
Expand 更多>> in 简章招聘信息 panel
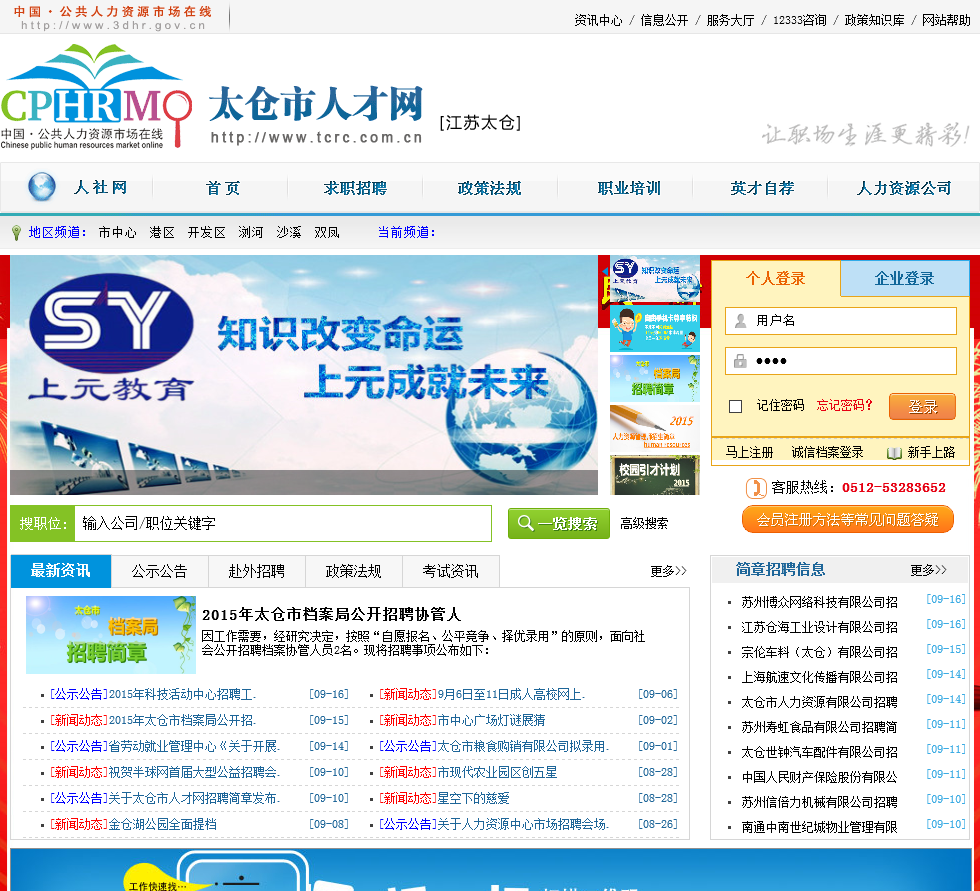pos(928,570)
